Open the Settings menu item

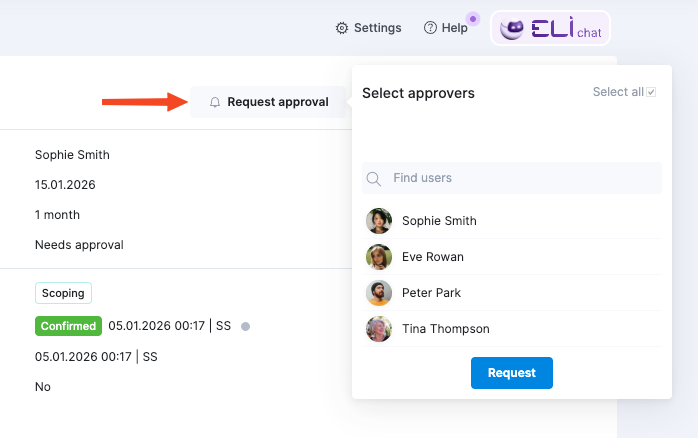tap(368, 28)
